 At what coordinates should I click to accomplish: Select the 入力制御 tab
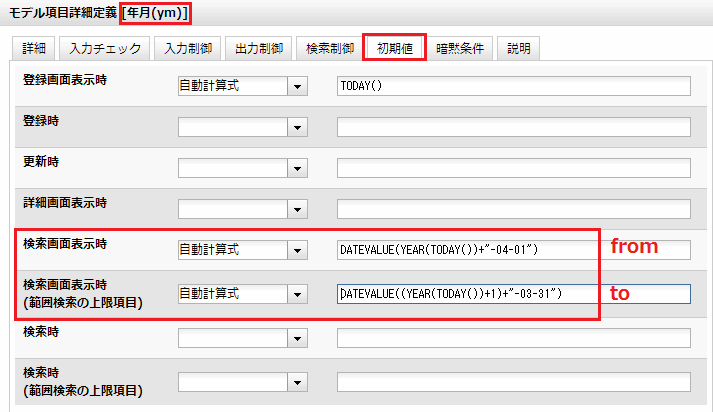188,48
